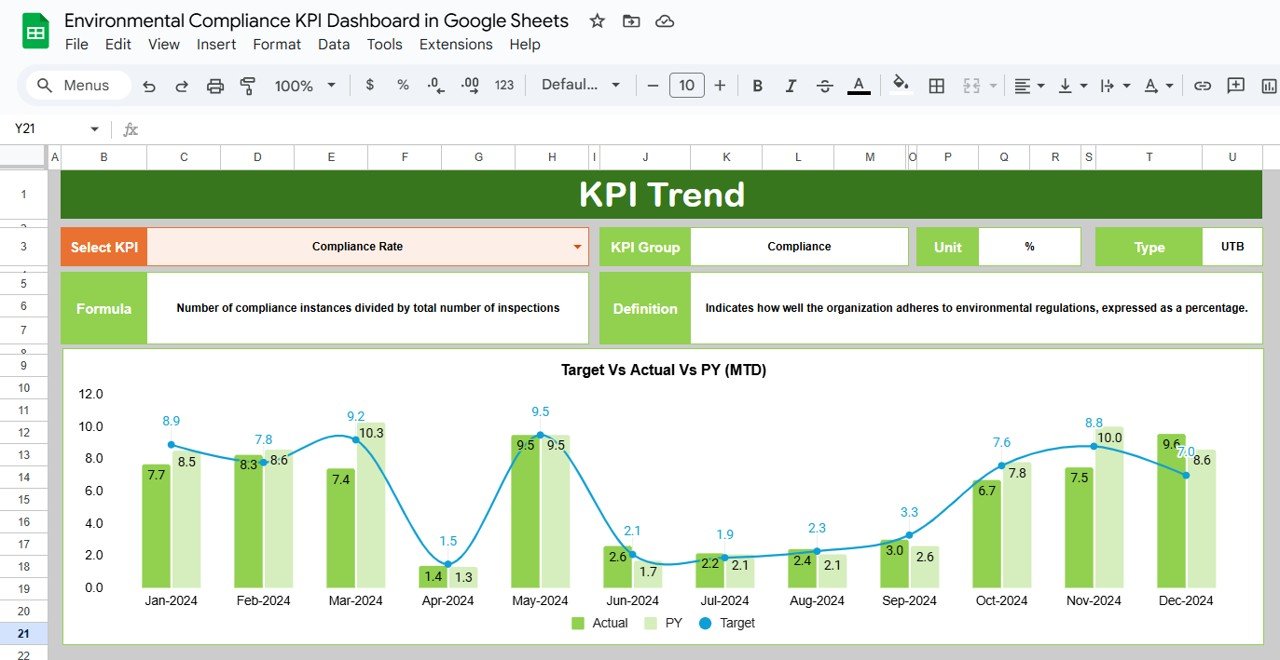Click the Target Vs Actual chart title

[664, 370]
